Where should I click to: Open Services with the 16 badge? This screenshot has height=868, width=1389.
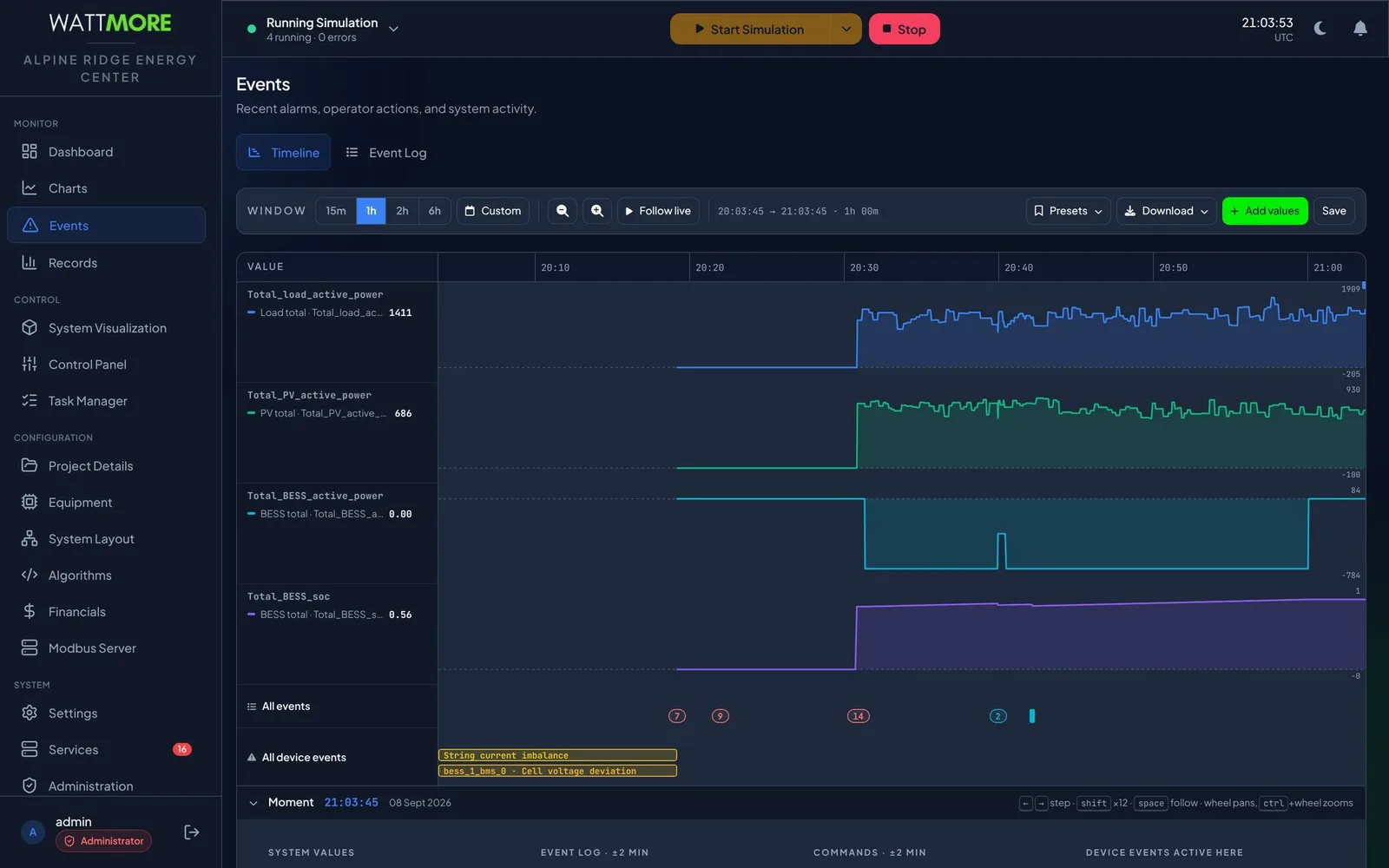106,750
